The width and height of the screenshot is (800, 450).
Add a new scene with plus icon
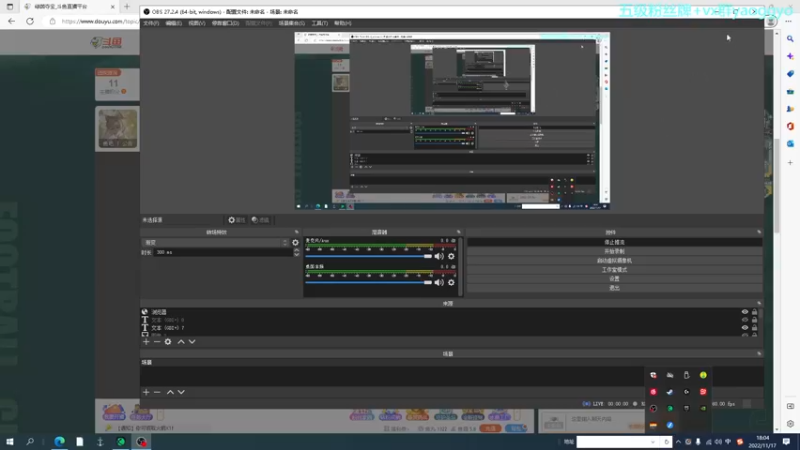pyautogui.click(x=146, y=392)
